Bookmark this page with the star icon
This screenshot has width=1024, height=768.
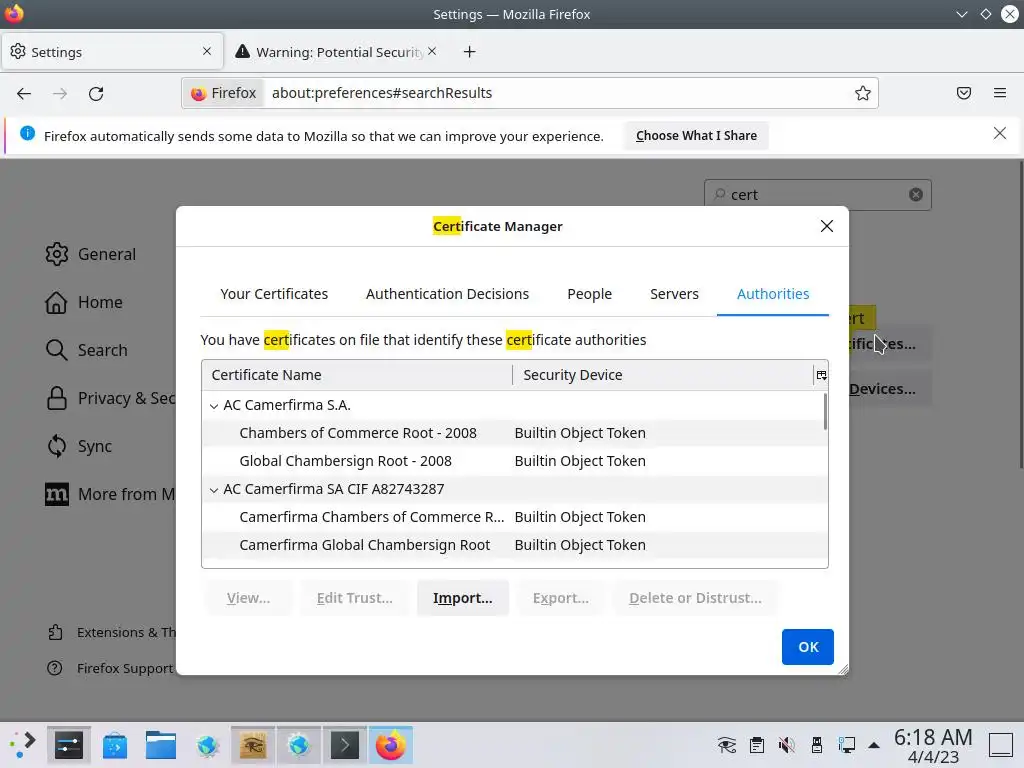(862, 93)
